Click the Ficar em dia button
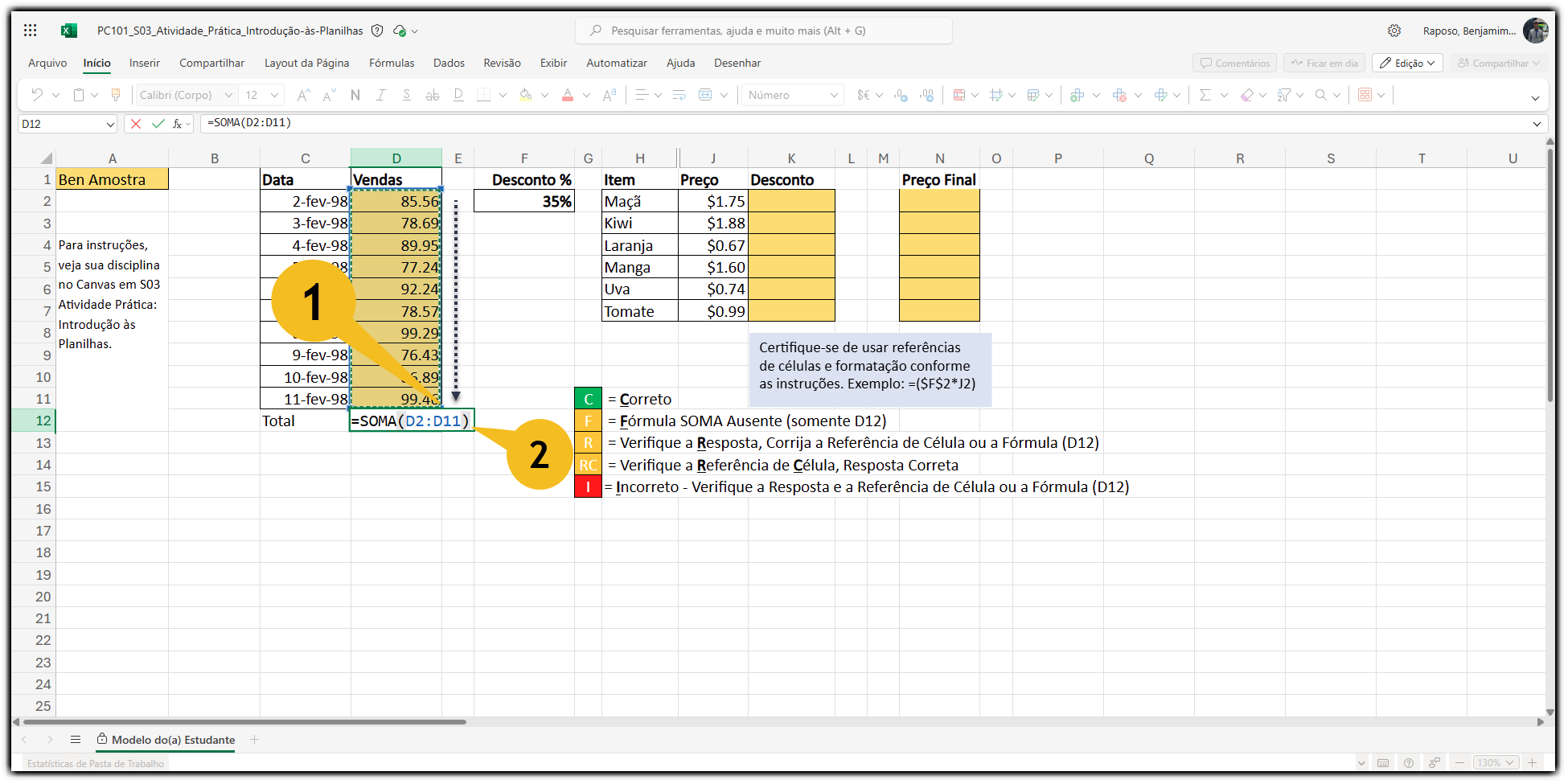The width and height of the screenshot is (1568, 784). click(1324, 63)
